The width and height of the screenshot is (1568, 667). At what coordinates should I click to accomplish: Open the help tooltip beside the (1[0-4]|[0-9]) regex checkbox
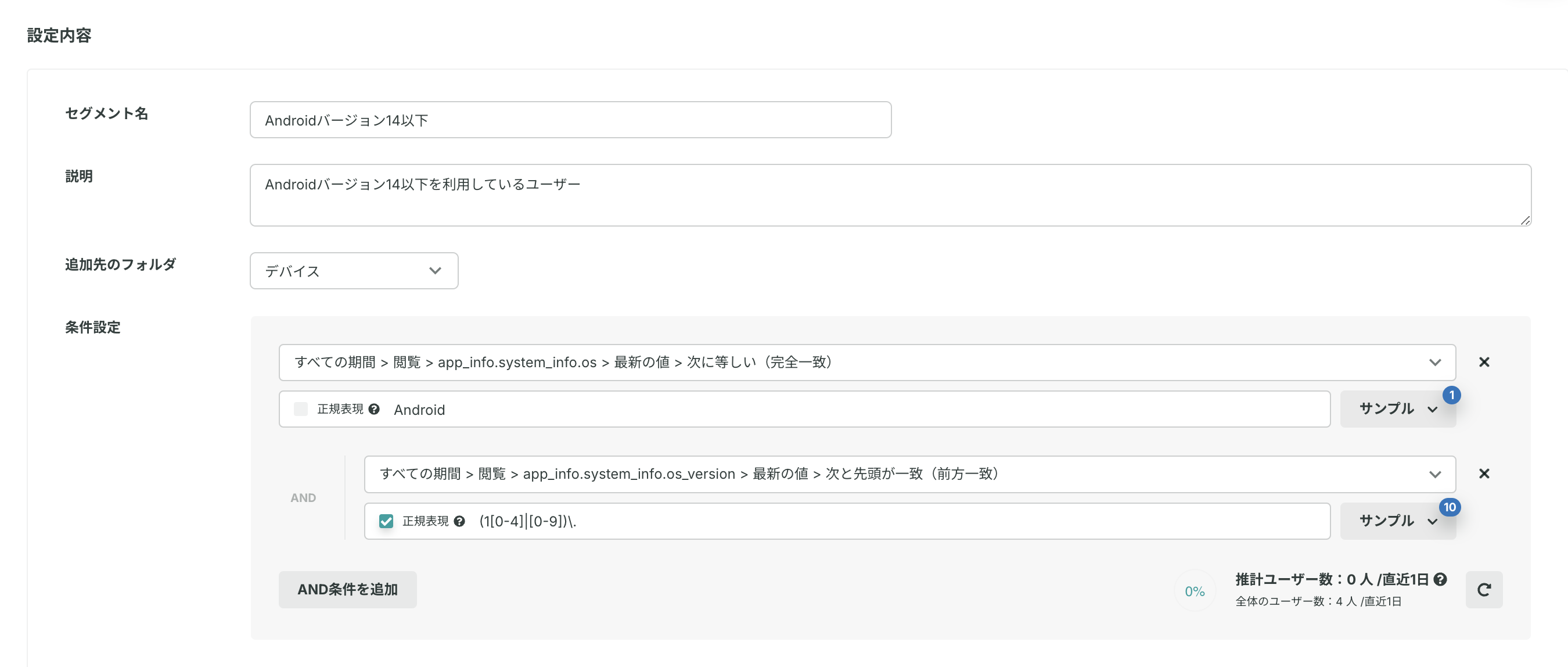[459, 521]
